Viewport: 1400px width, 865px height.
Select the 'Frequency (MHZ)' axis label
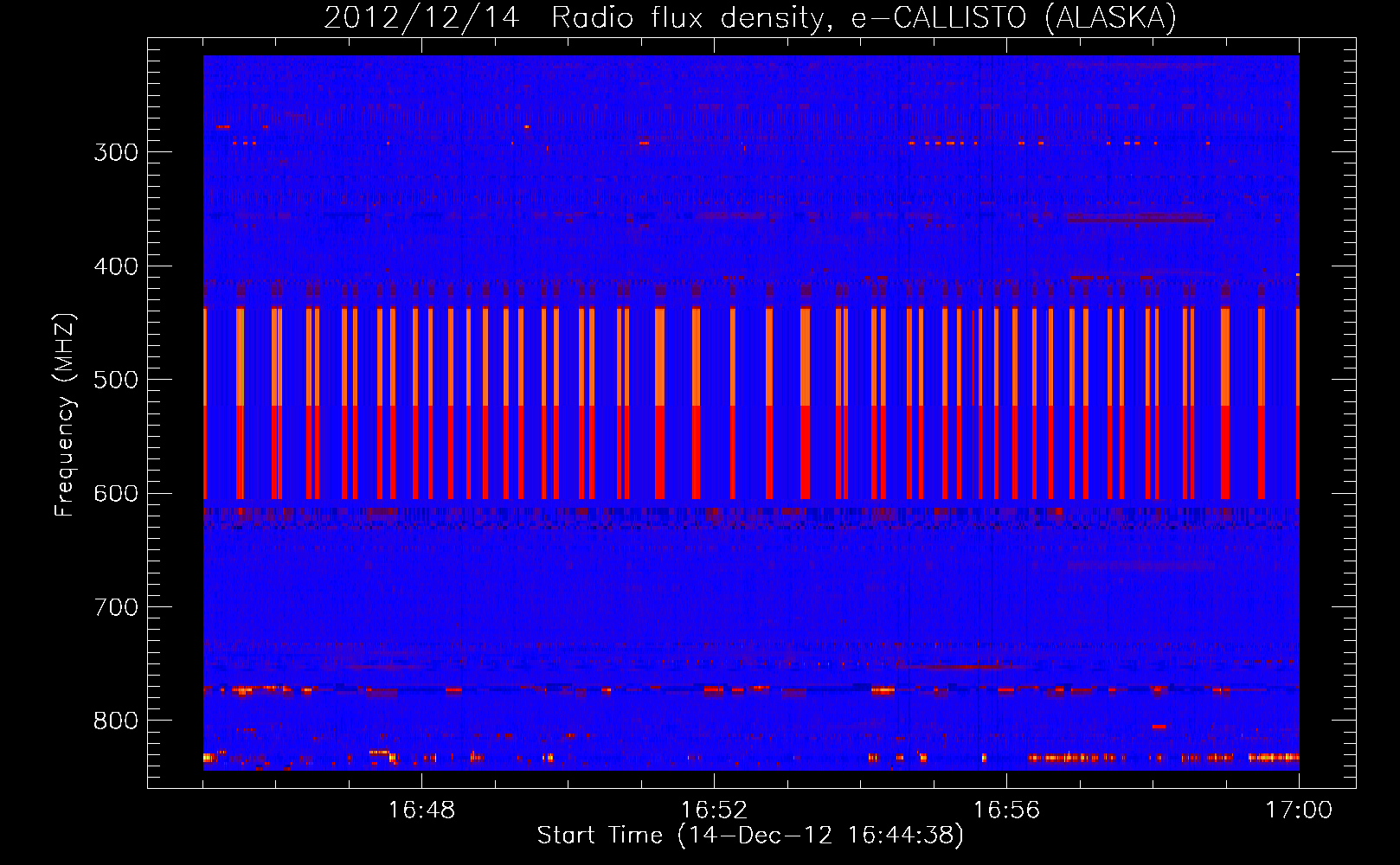[65, 415]
